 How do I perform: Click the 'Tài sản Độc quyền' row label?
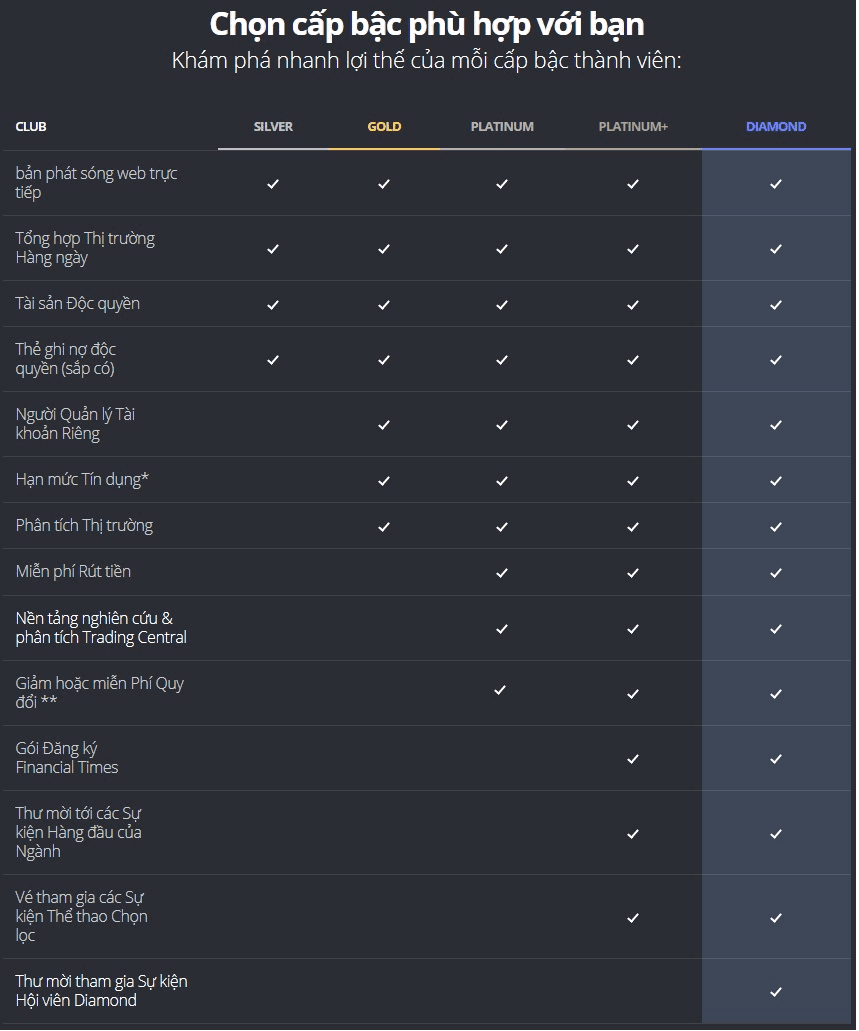point(78,303)
